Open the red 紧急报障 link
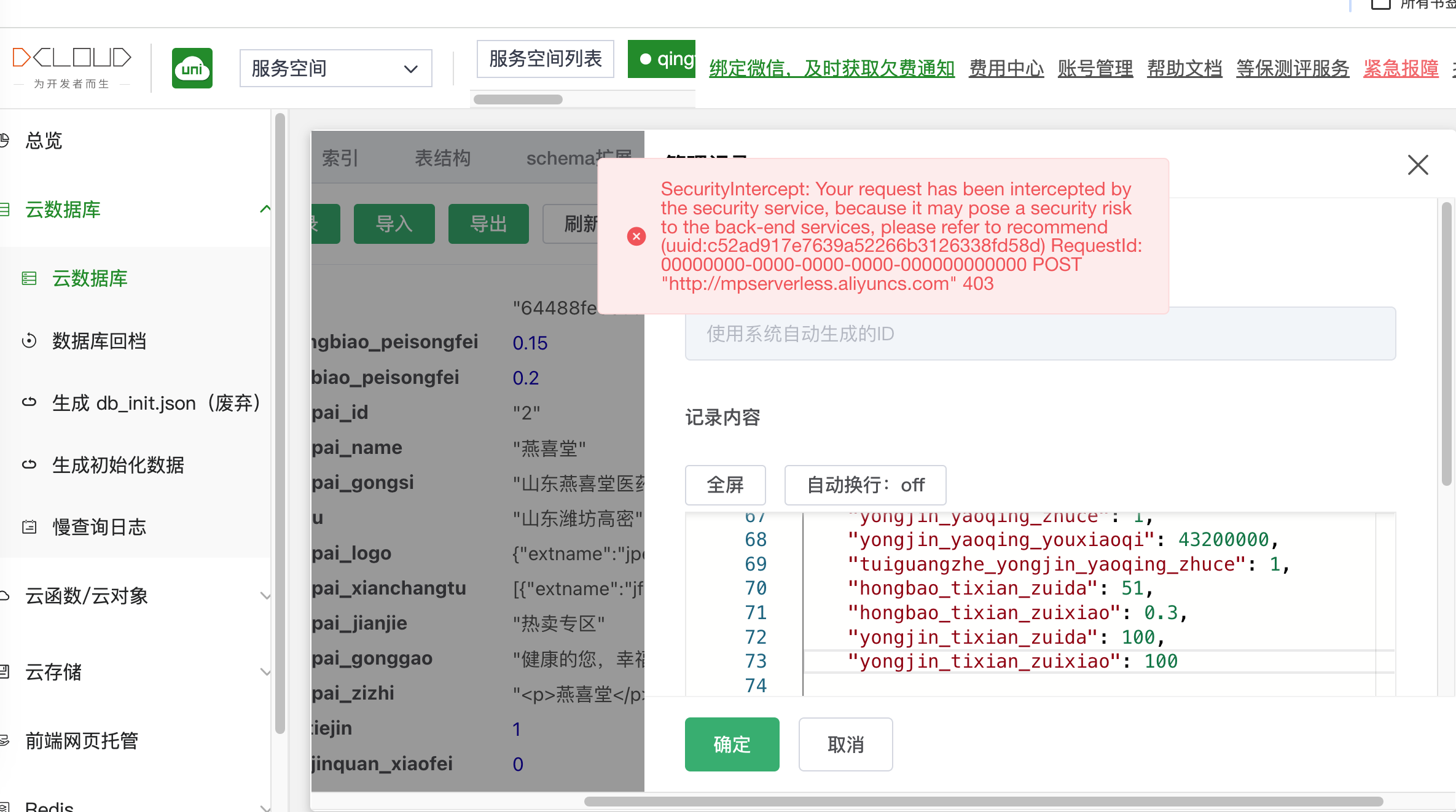 pos(1401,68)
